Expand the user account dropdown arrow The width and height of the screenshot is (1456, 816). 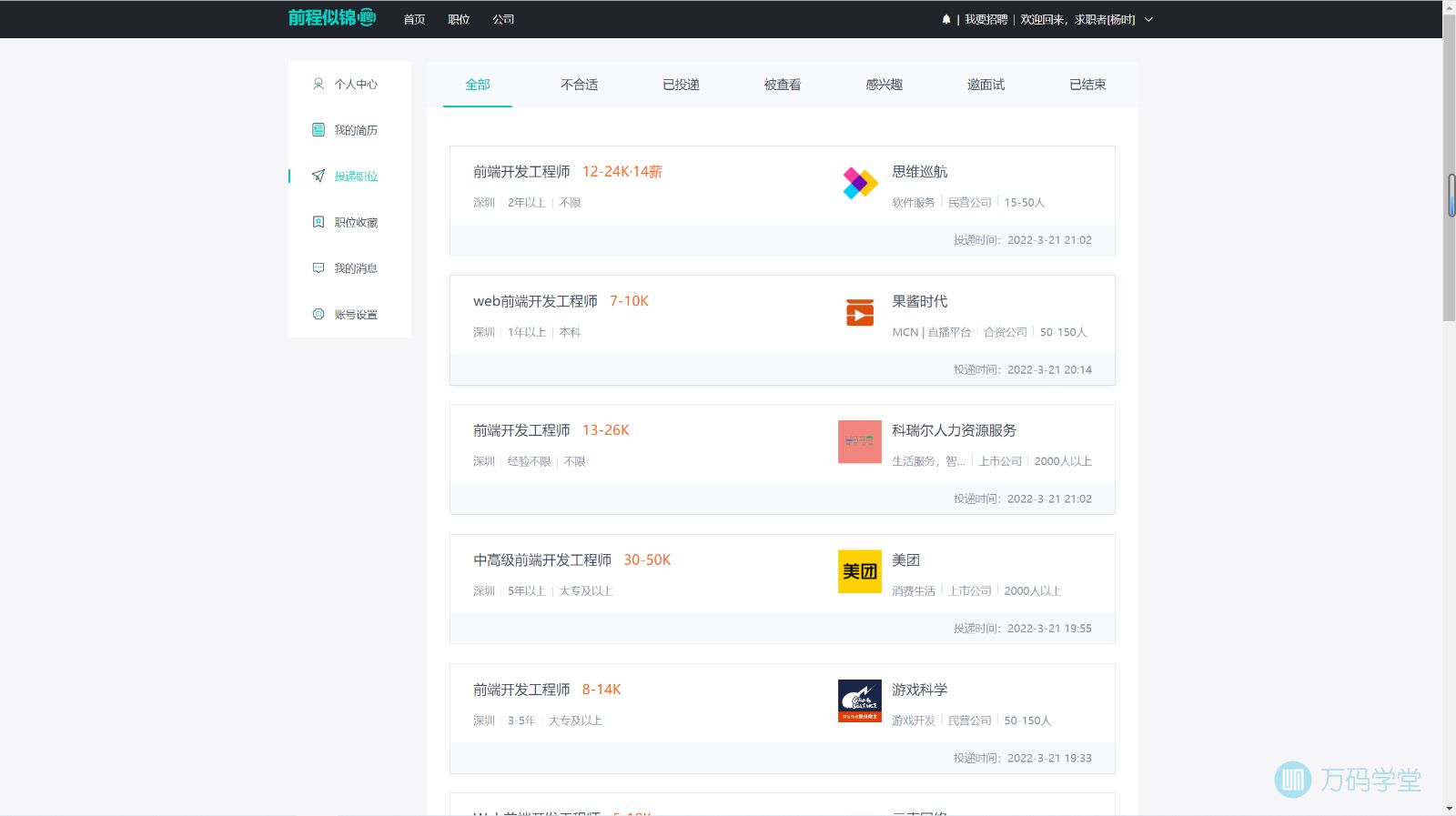1148,19
